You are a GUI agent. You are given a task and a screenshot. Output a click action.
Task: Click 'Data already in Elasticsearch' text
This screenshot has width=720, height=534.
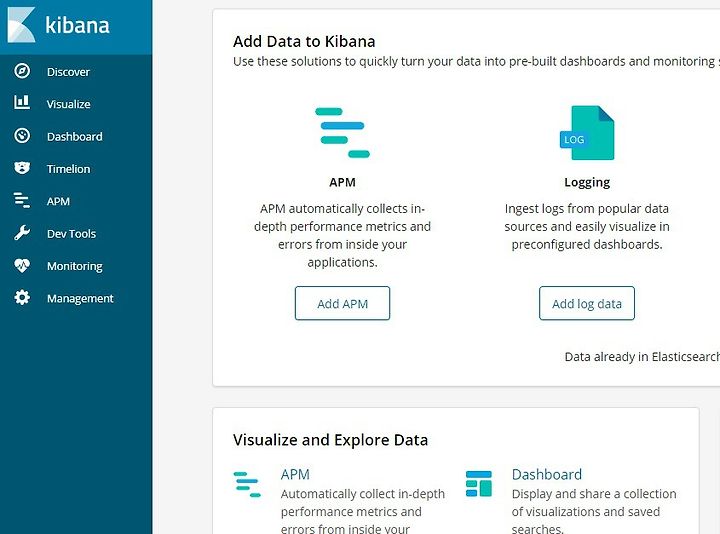(642, 357)
